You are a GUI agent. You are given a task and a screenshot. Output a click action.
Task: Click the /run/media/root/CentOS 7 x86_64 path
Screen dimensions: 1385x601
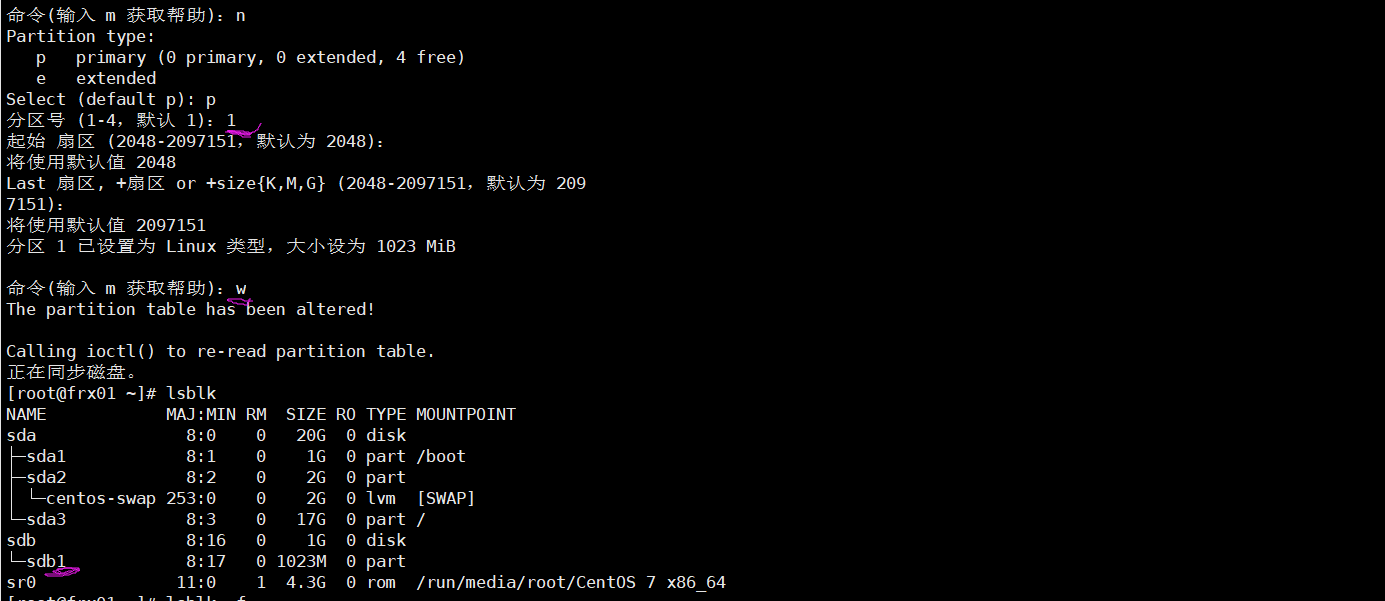click(x=571, y=582)
